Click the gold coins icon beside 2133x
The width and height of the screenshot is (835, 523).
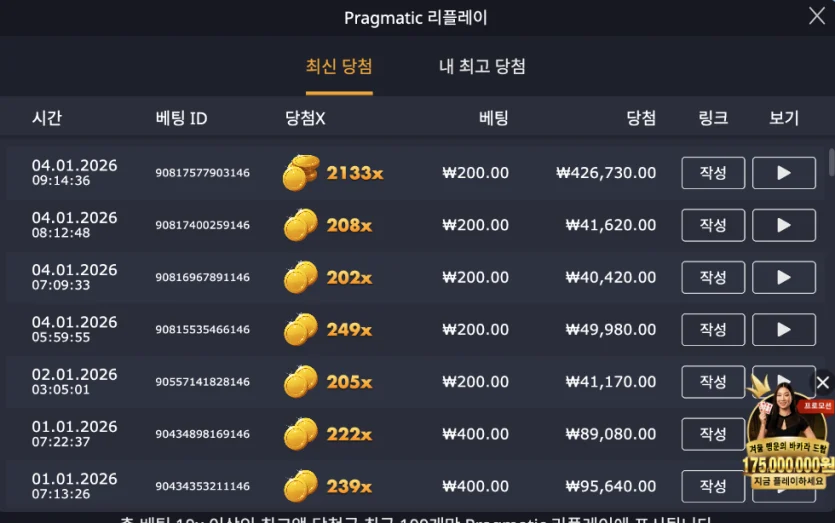tap(300, 173)
